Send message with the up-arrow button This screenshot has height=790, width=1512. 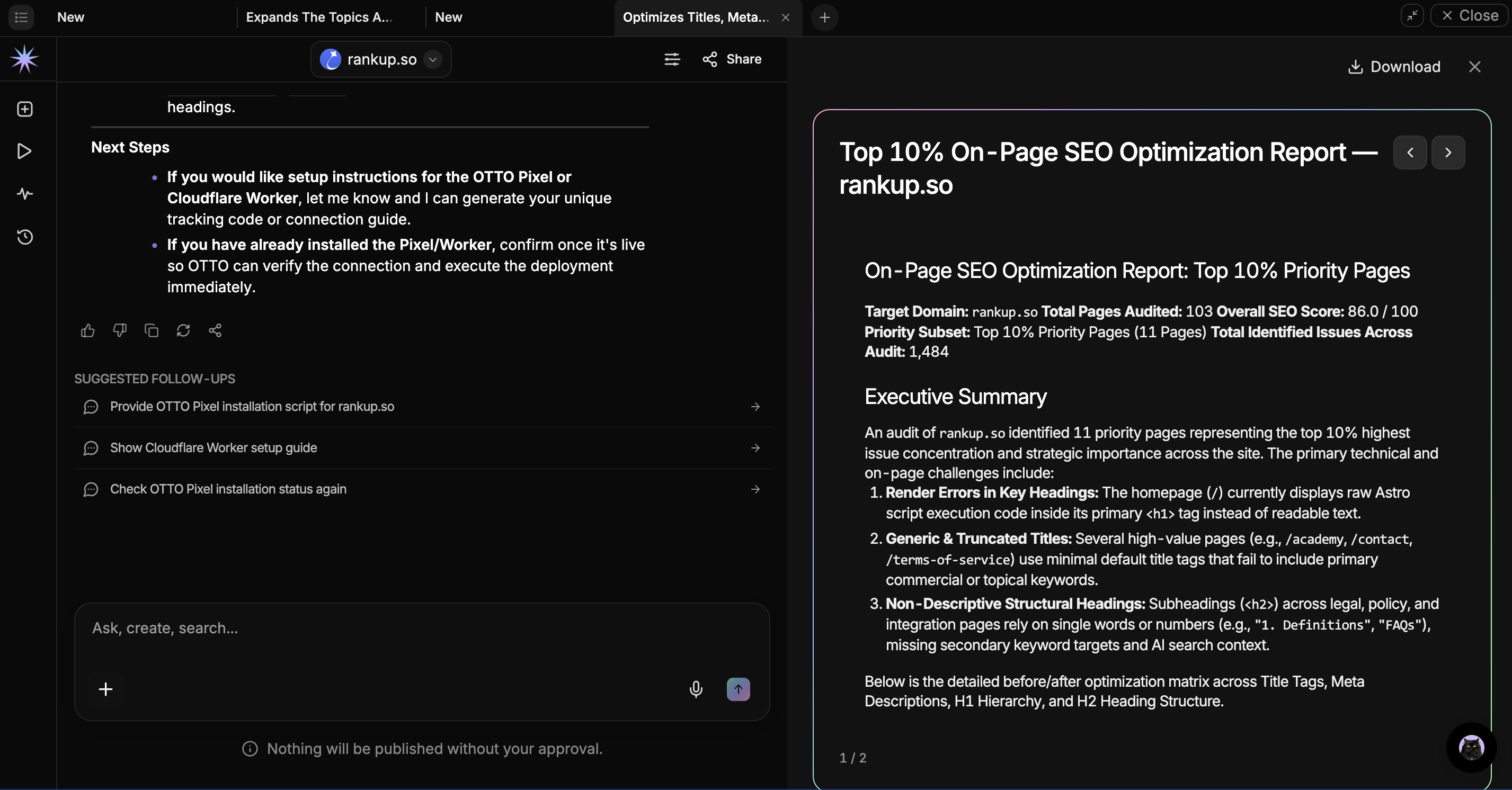[739, 689]
